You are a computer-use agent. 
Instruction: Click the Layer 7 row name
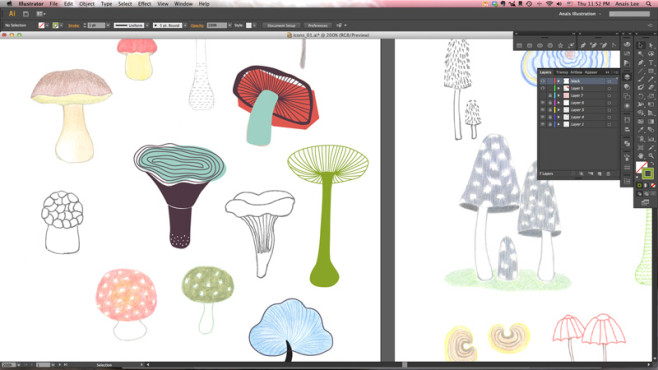577,96
